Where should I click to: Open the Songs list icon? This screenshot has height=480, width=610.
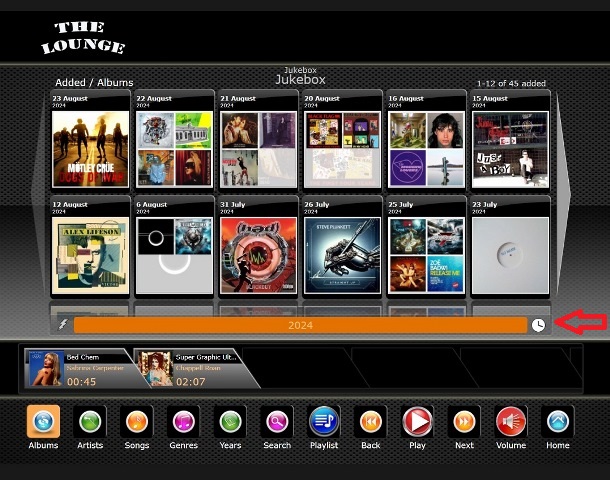137,422
